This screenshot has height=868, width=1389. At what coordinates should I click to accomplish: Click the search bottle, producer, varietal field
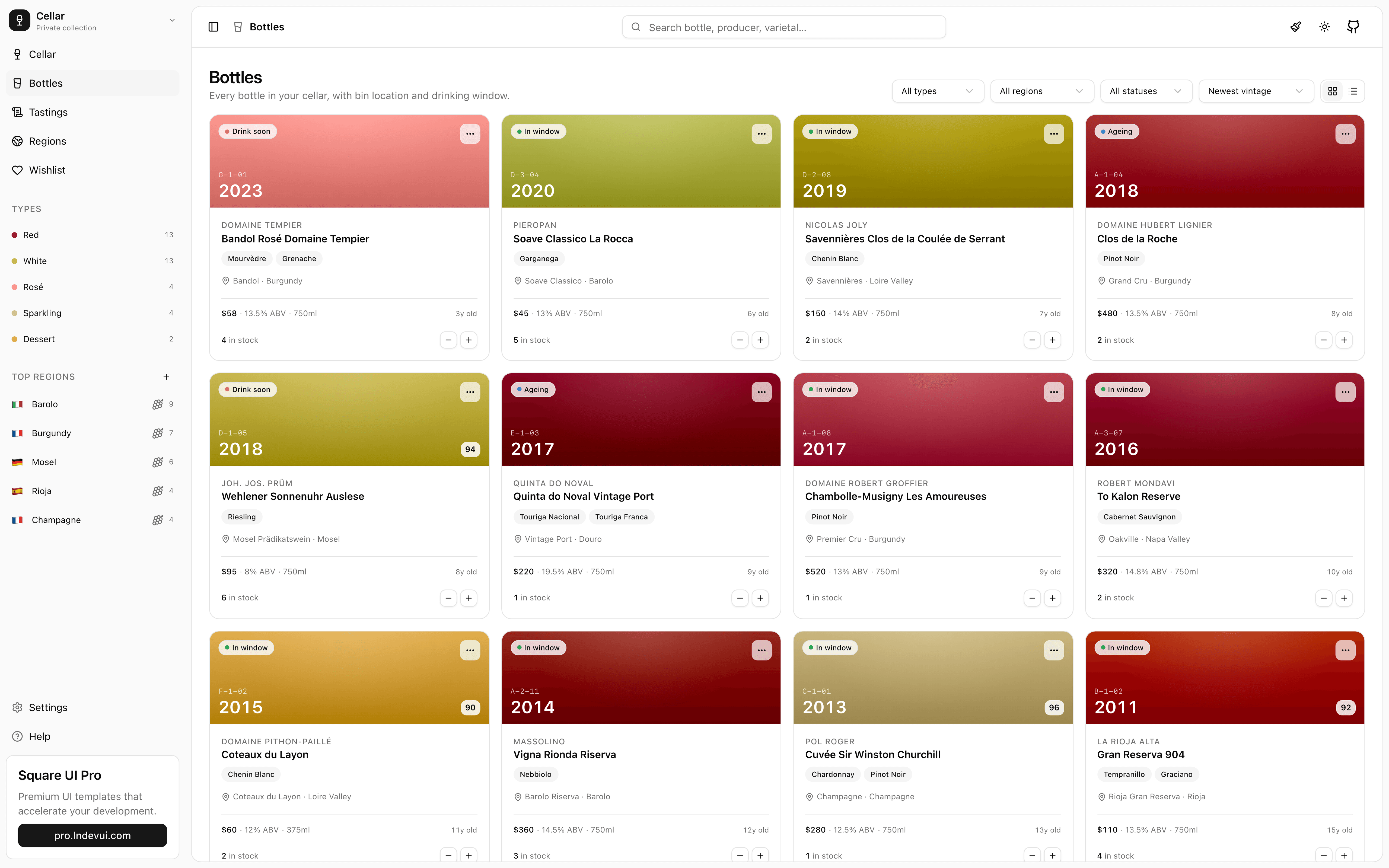click(x=784, y=27)
